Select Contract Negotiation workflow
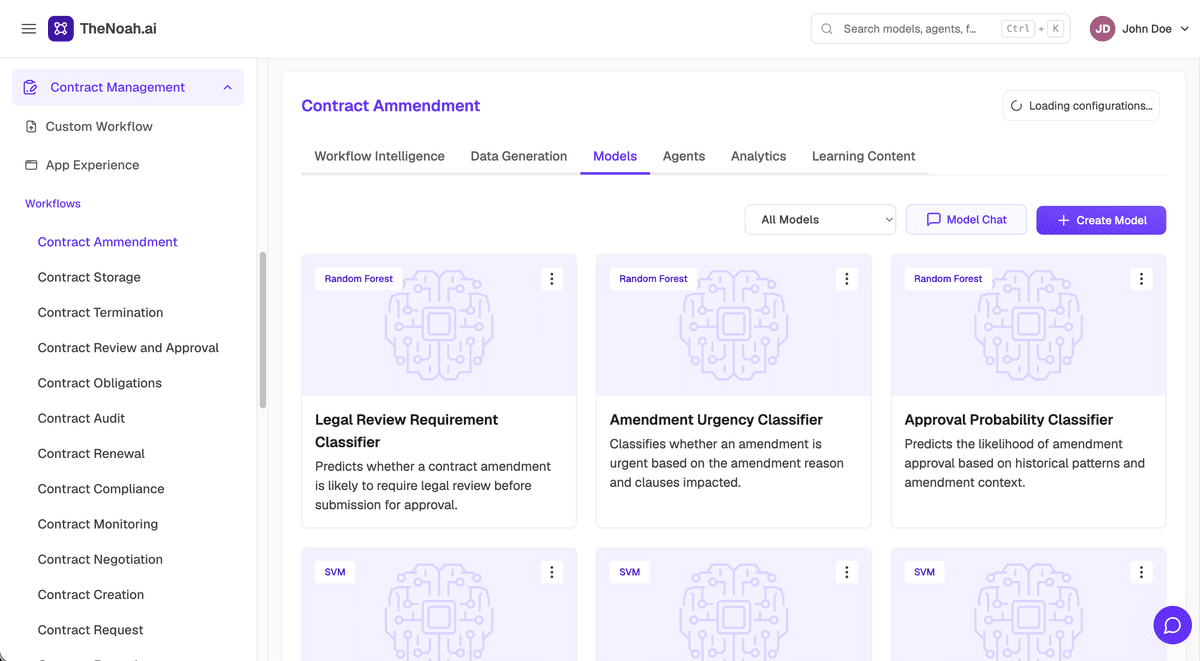 [x=100, y=559]
